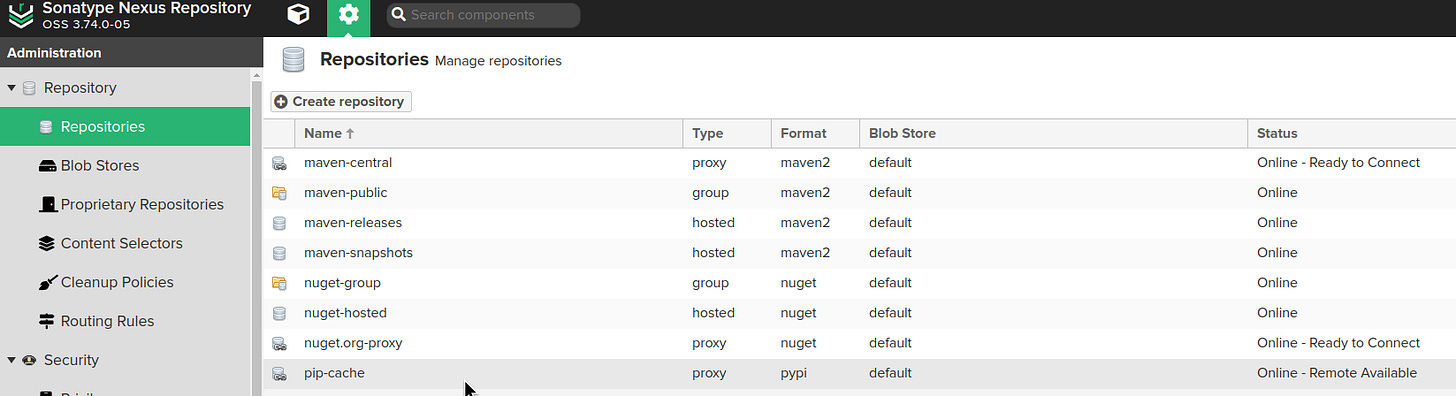Open the nuget-group repository row
This screenshot has height=396, width=1456.
tap(860, 282)
